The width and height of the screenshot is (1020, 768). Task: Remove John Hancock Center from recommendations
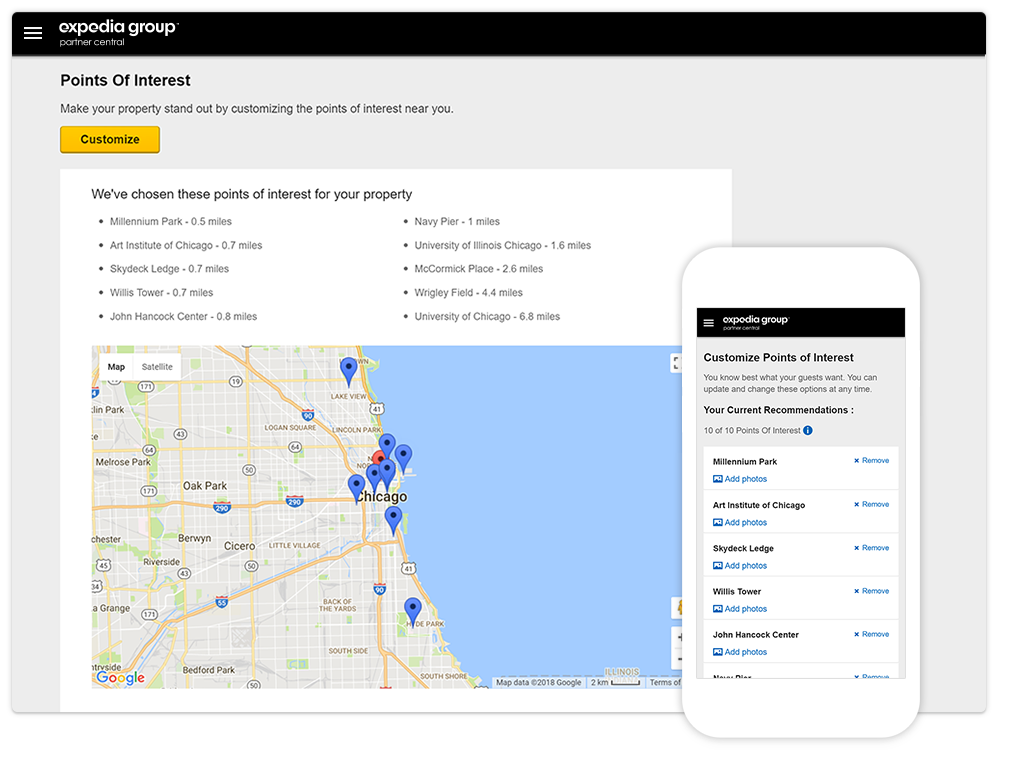tap(871, 634)
